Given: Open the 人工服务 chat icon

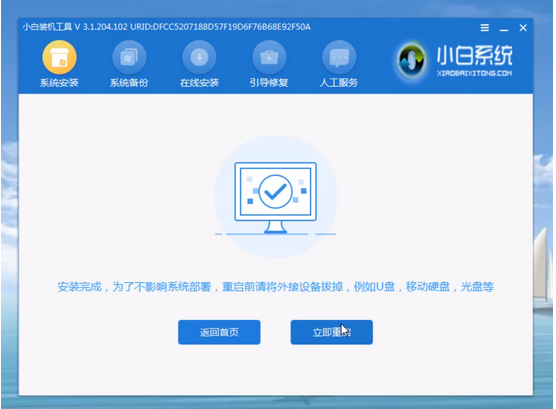Looking at the screenshot, I should 339,57.
